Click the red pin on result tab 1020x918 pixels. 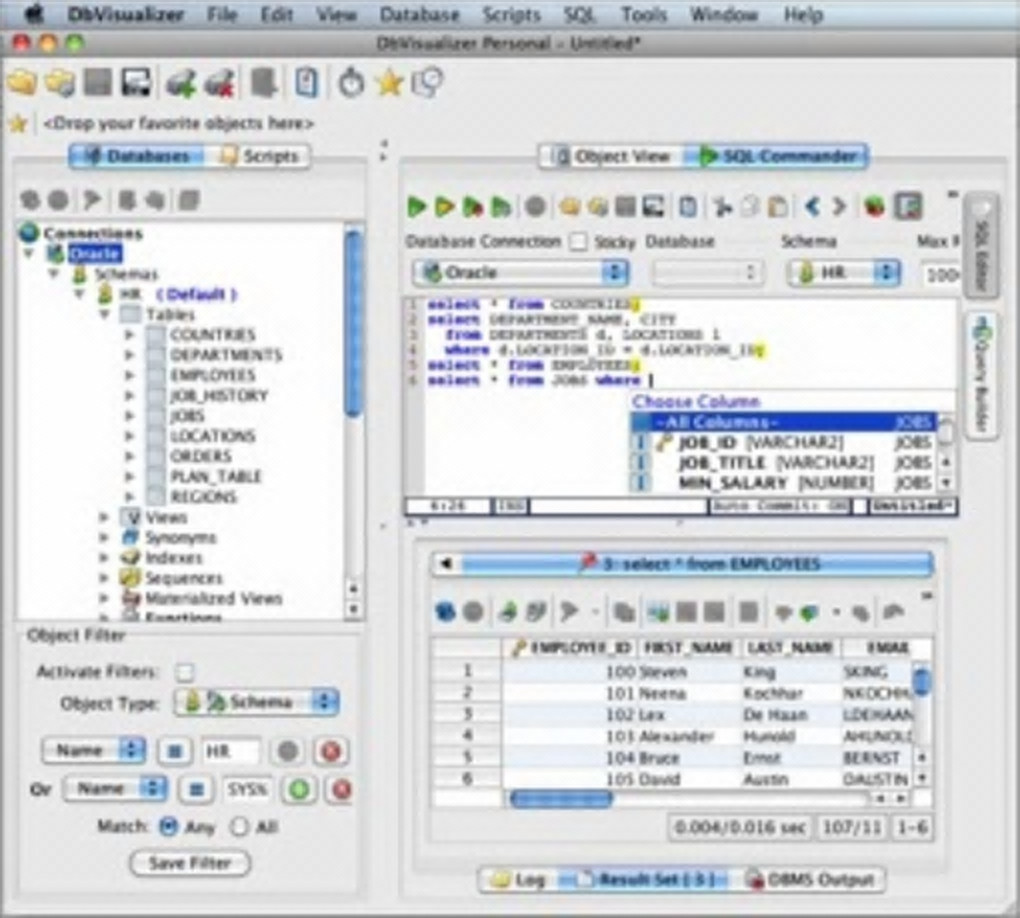coord(588,563)
